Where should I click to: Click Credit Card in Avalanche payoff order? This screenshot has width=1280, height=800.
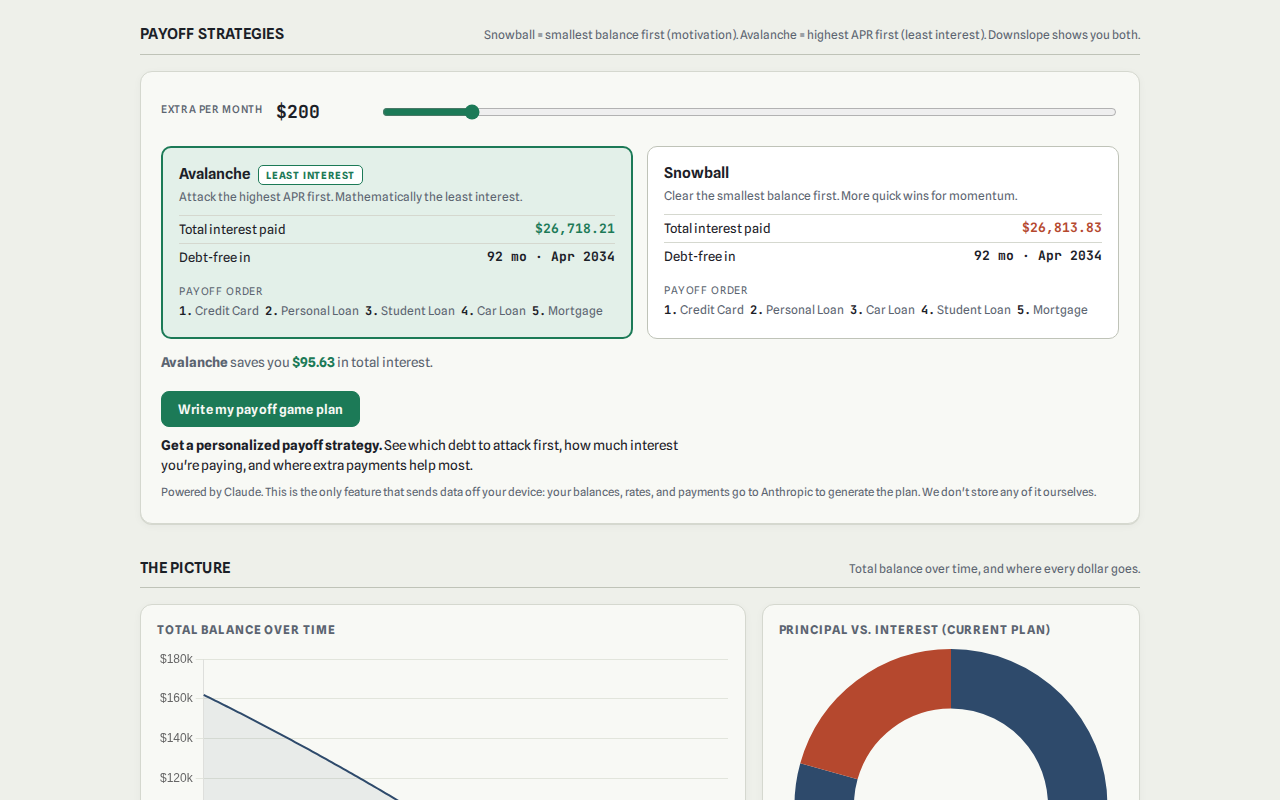click(227, 311)
